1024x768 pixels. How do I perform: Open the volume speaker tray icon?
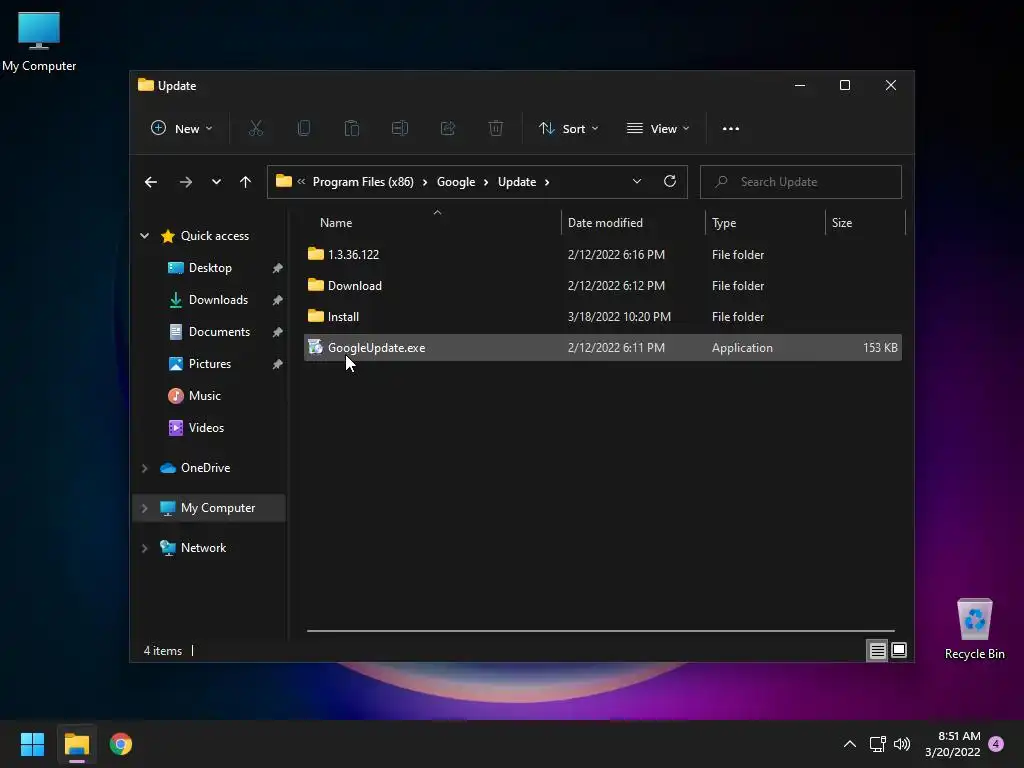(902, 744)
